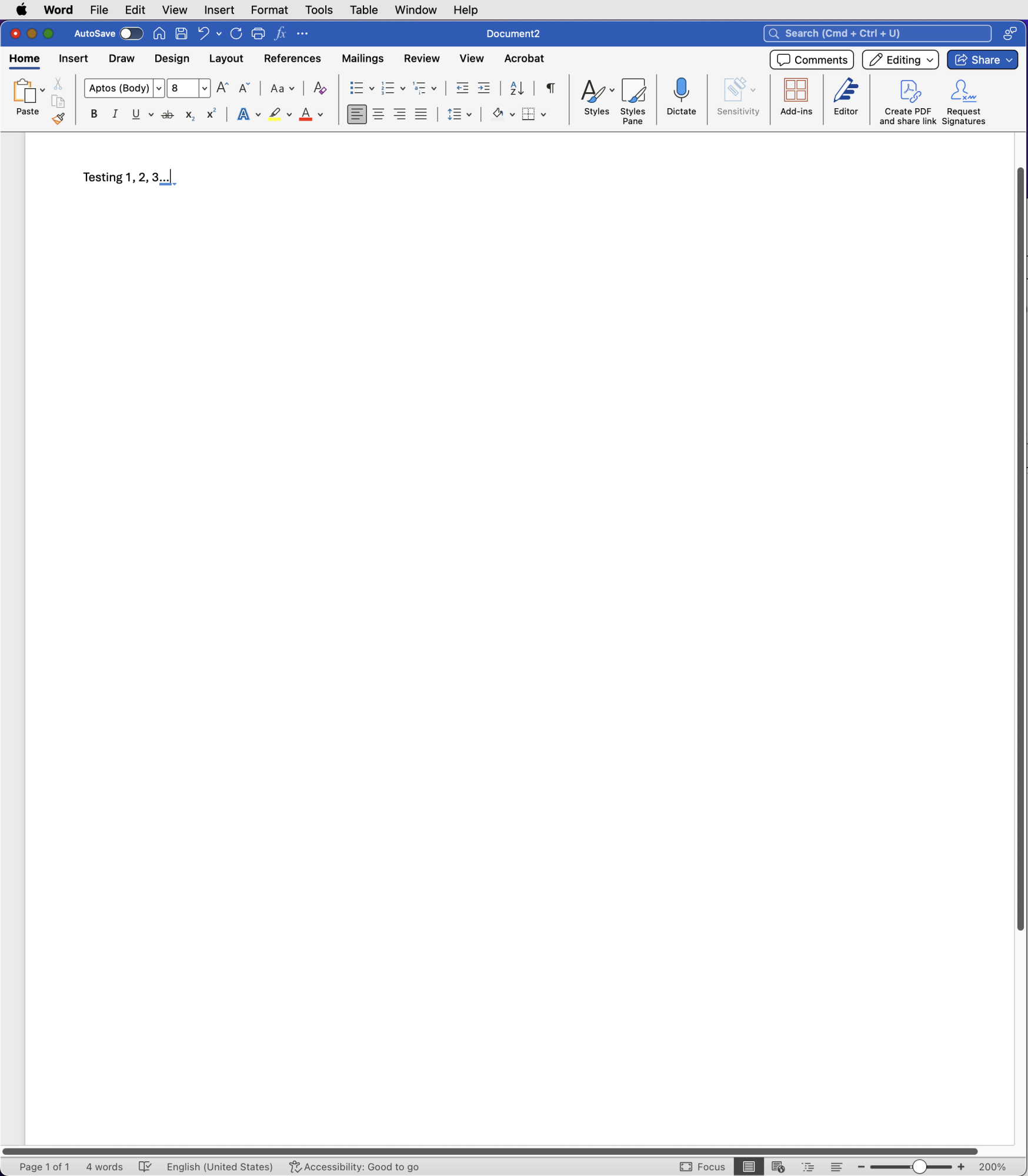This screenshot has height=1176, width=1028.
Task: Click the Share button
Action: pos(983,59)
